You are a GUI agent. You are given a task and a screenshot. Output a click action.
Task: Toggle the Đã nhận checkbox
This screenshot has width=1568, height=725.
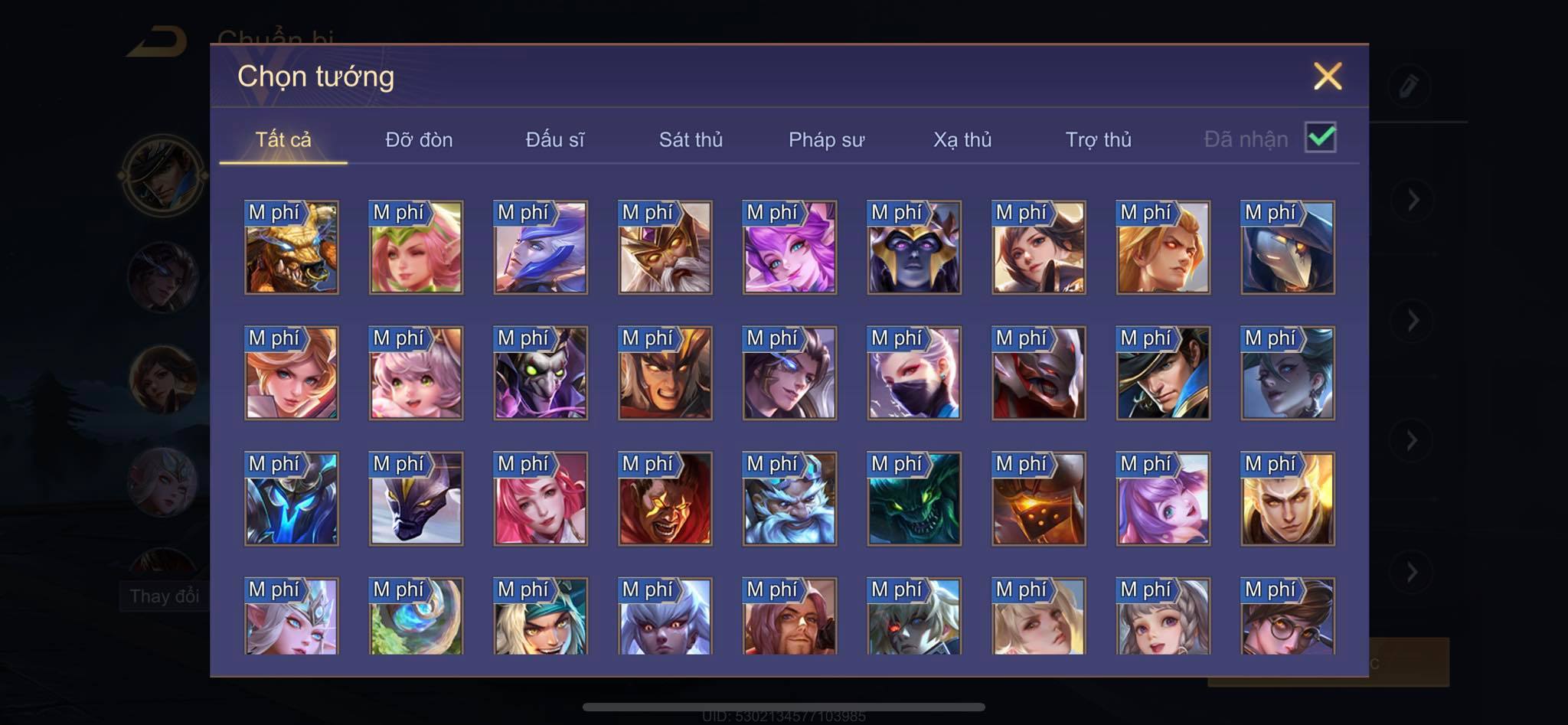pyautogui.click(x=1321, y=138)
